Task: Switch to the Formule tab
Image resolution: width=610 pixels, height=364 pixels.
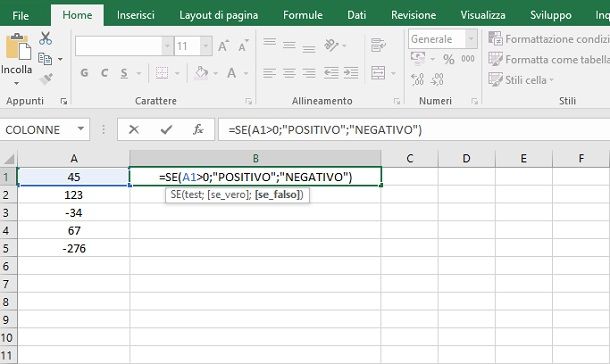Action: click(x=303, y=15)
